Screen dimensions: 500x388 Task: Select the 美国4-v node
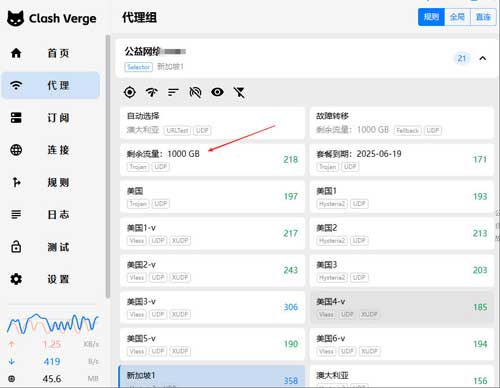(x=402, y=307)
